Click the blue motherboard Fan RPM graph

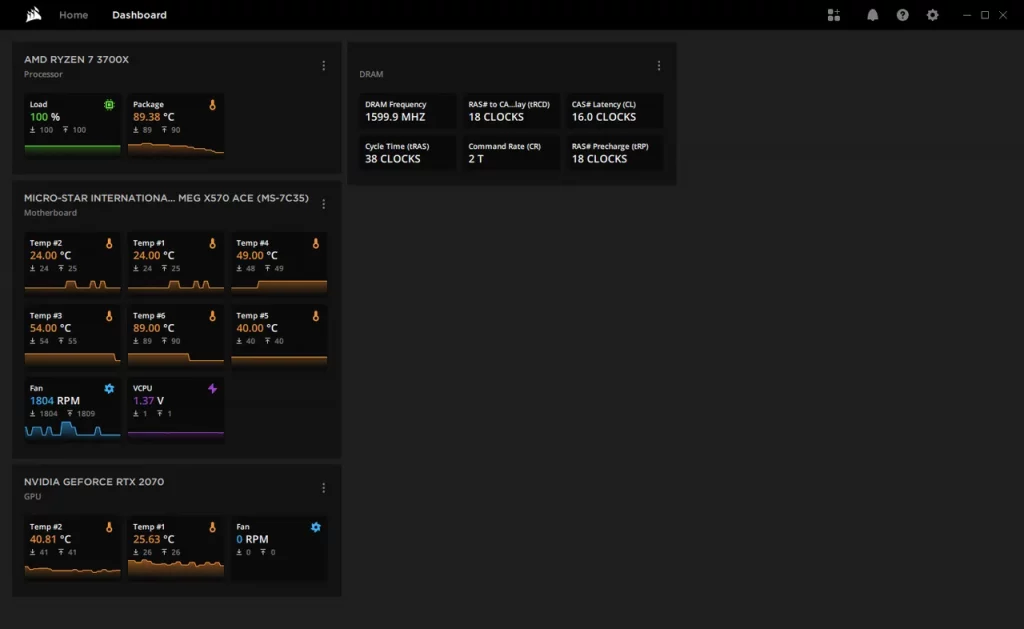(x=72, y=428)
